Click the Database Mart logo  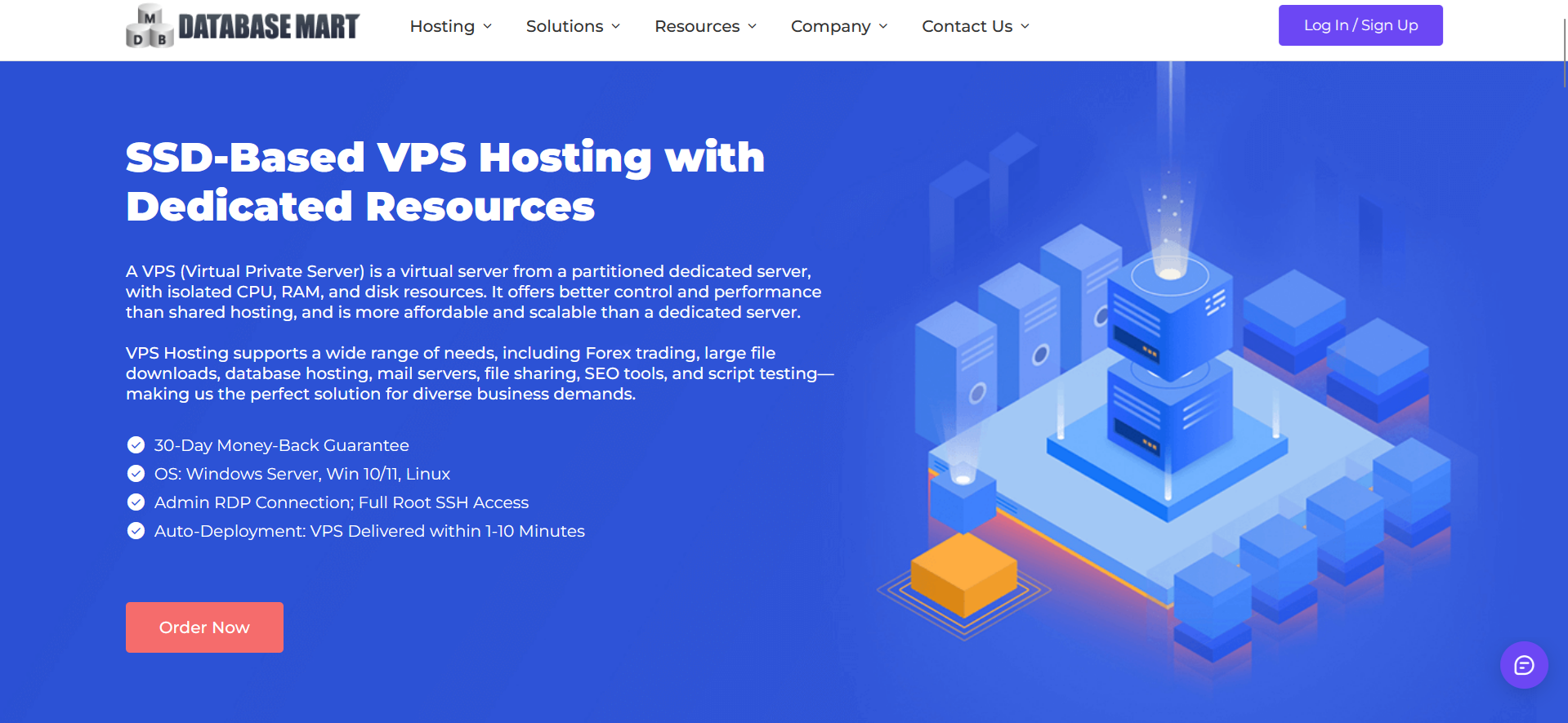click(243, 26)
